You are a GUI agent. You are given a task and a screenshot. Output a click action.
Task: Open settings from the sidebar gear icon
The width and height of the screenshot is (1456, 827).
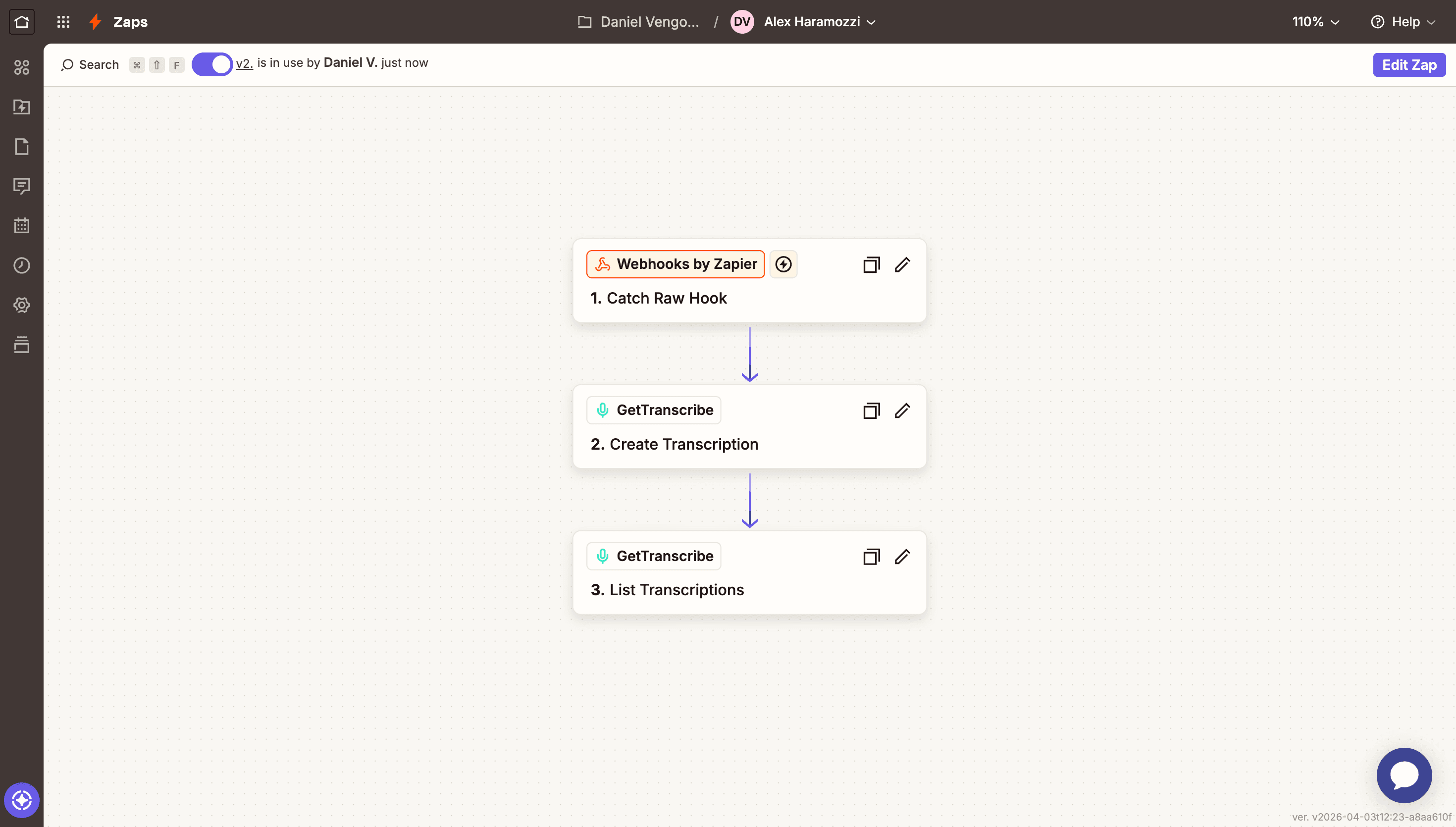click(x=22, y=305)
